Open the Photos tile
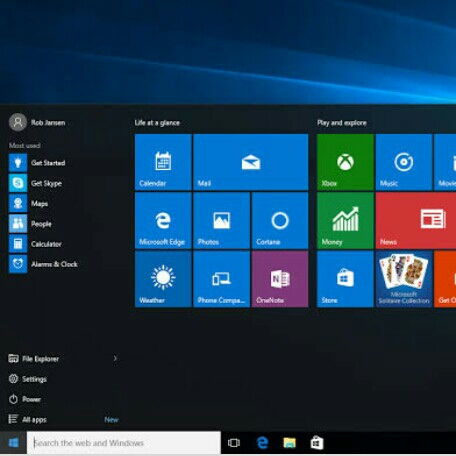 (222, 221)
